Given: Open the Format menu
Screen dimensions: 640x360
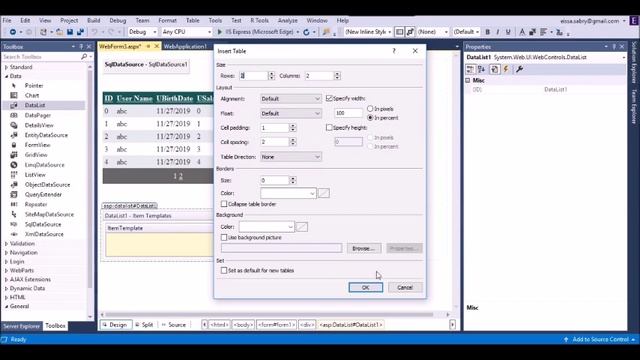Looking at the screenshot, I should [x=167, y=20].
